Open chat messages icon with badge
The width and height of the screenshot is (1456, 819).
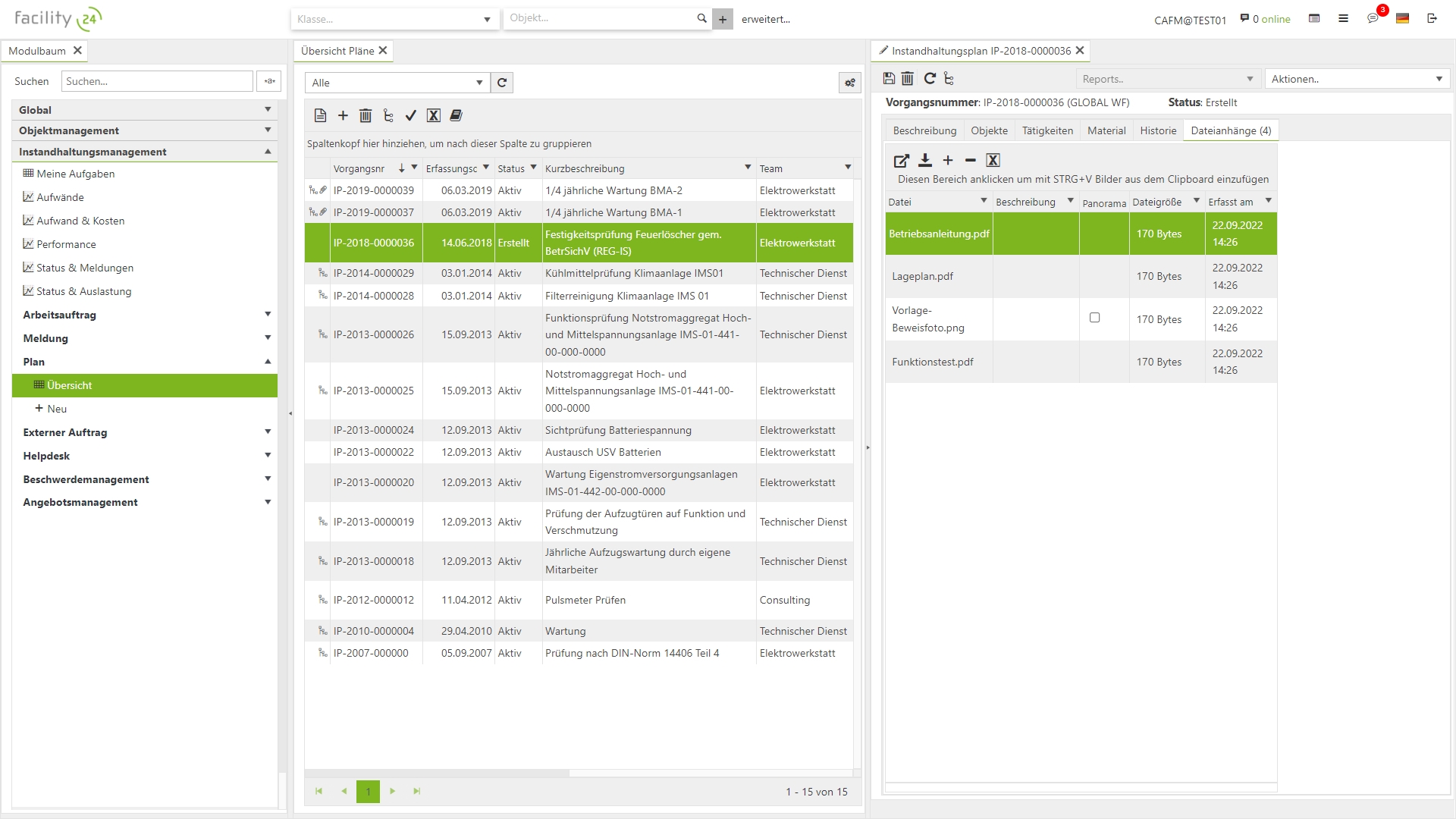(x=1373, y=18)
